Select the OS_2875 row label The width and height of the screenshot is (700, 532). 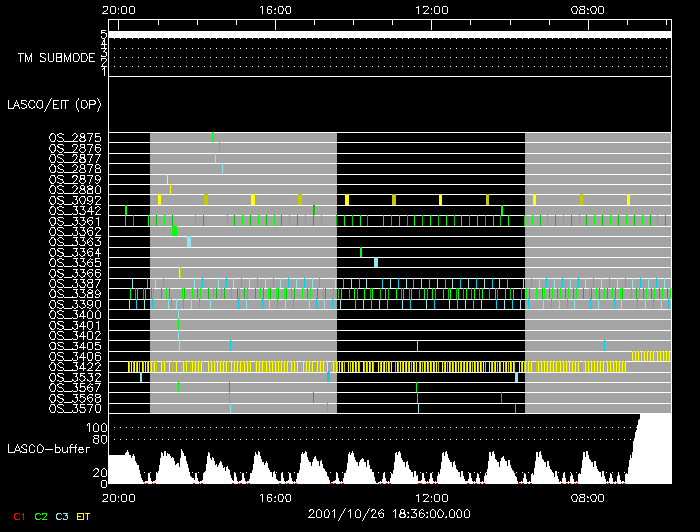tap(75, 137)
